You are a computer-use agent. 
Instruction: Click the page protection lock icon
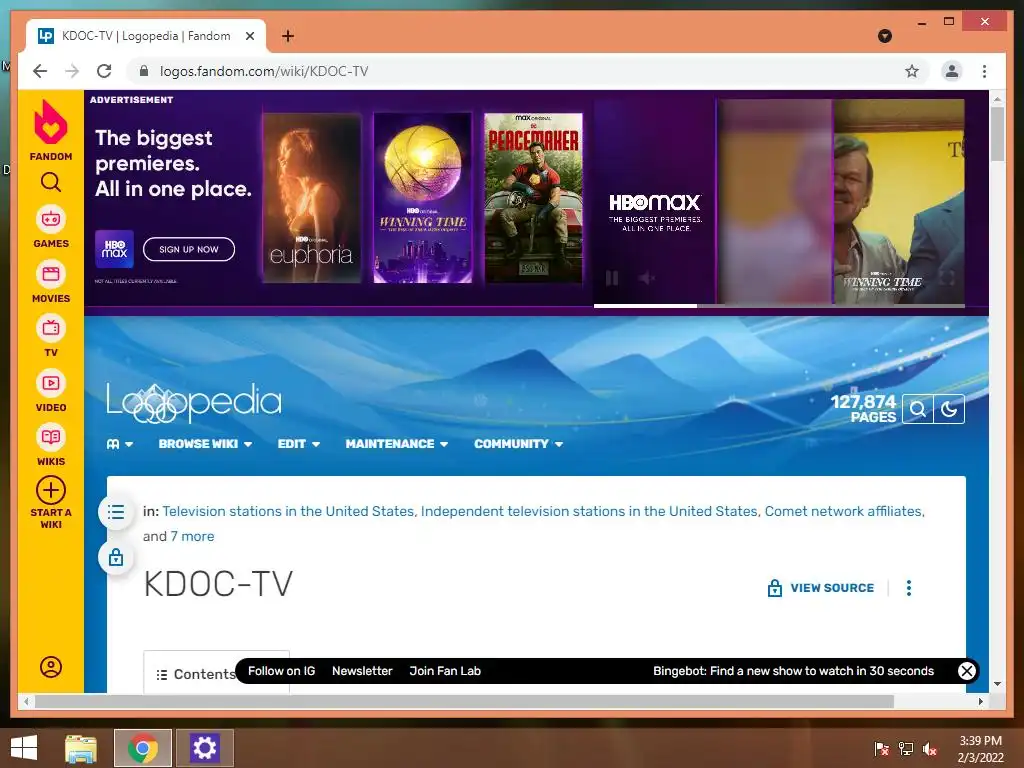coord(116,558)
